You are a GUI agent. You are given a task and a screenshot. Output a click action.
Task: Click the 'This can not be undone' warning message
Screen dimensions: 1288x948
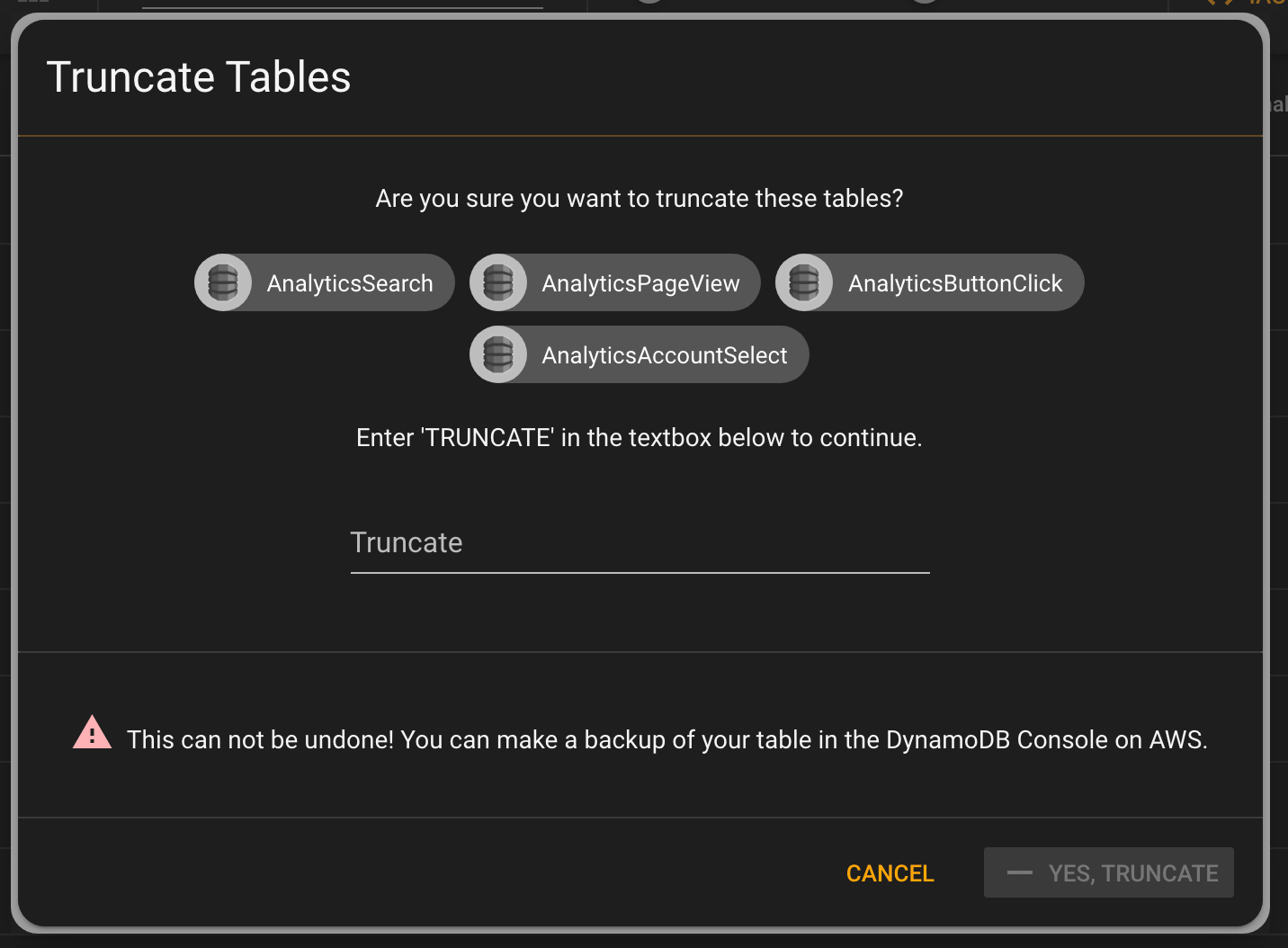pos(666,739)
